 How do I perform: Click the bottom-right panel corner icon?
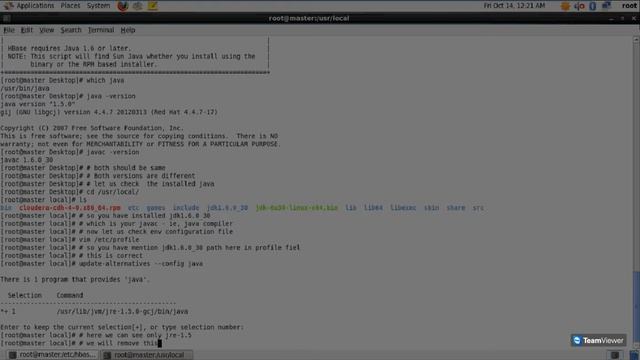[634, 355]
